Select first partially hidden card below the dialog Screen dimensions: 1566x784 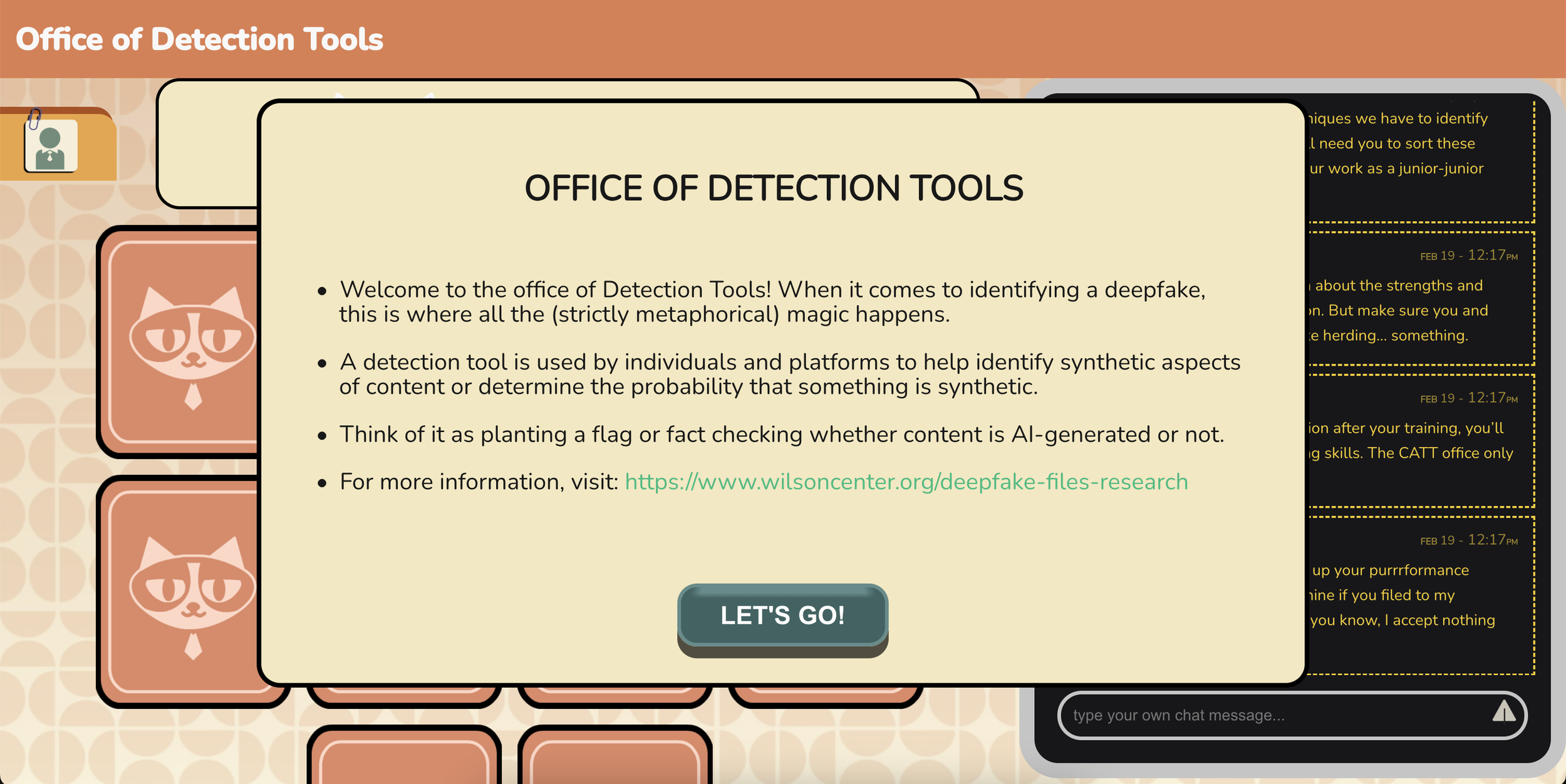tap(404, 695)
